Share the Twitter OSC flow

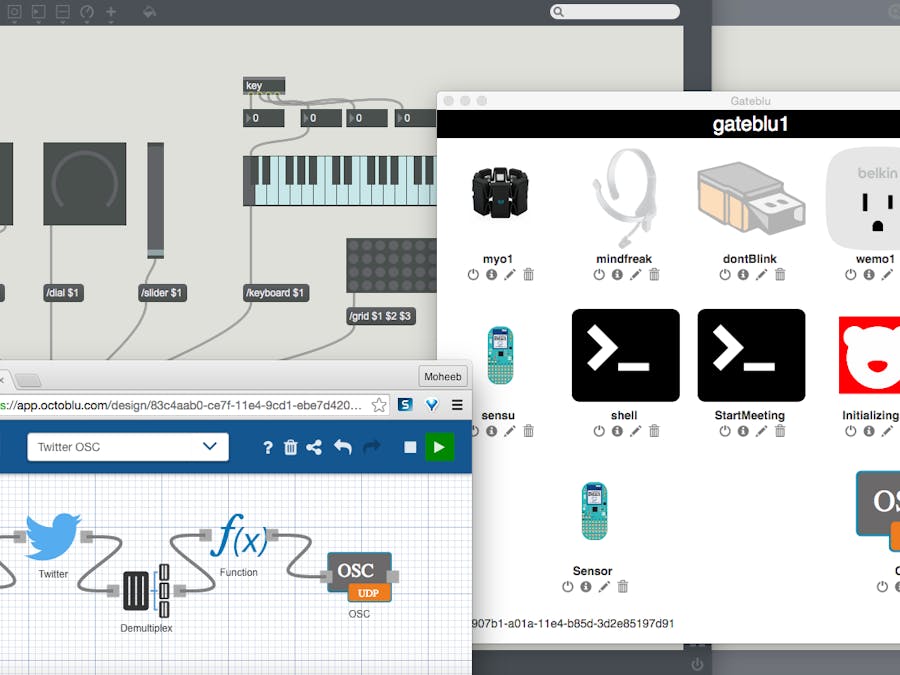(x=314, y=447)
